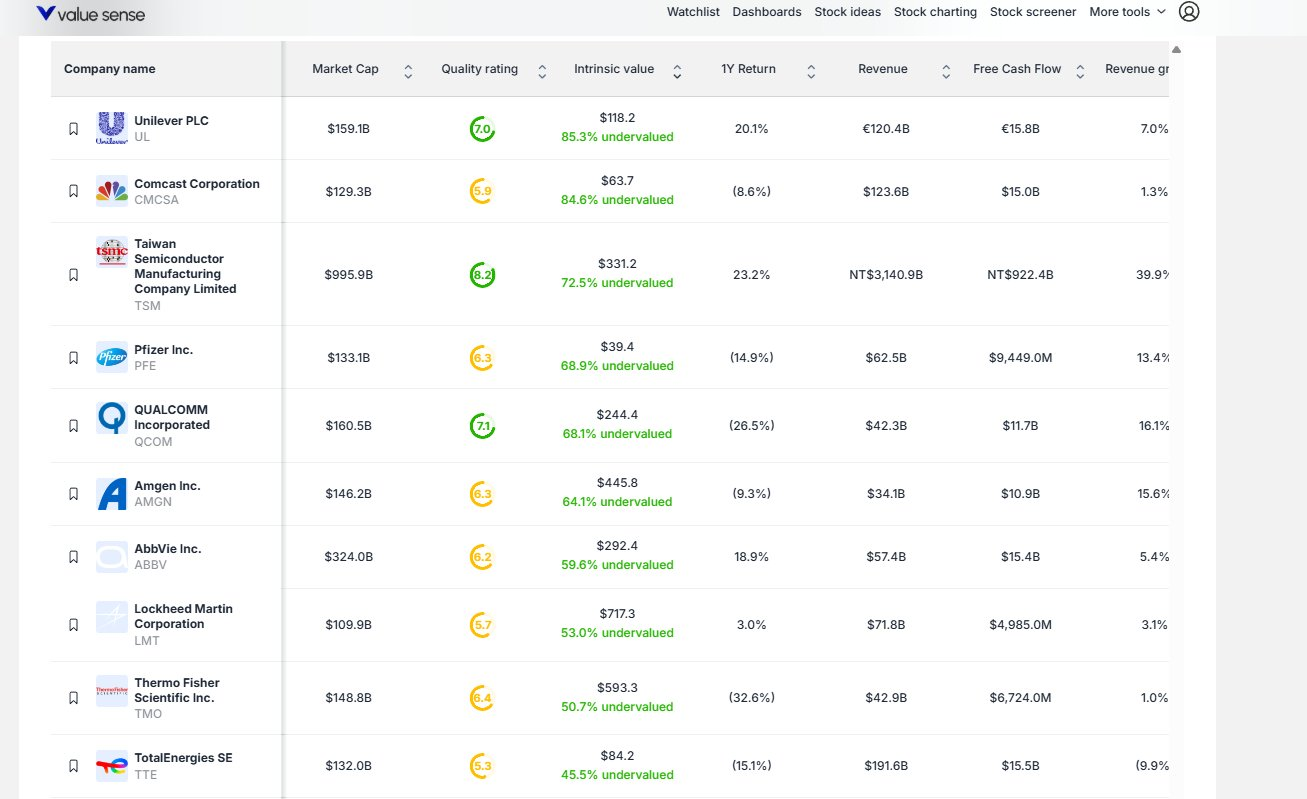Image resolution: width=1307 pixels, height=799 pixels.
Task: Click the Unilever company logo
Action: (110, 127)
